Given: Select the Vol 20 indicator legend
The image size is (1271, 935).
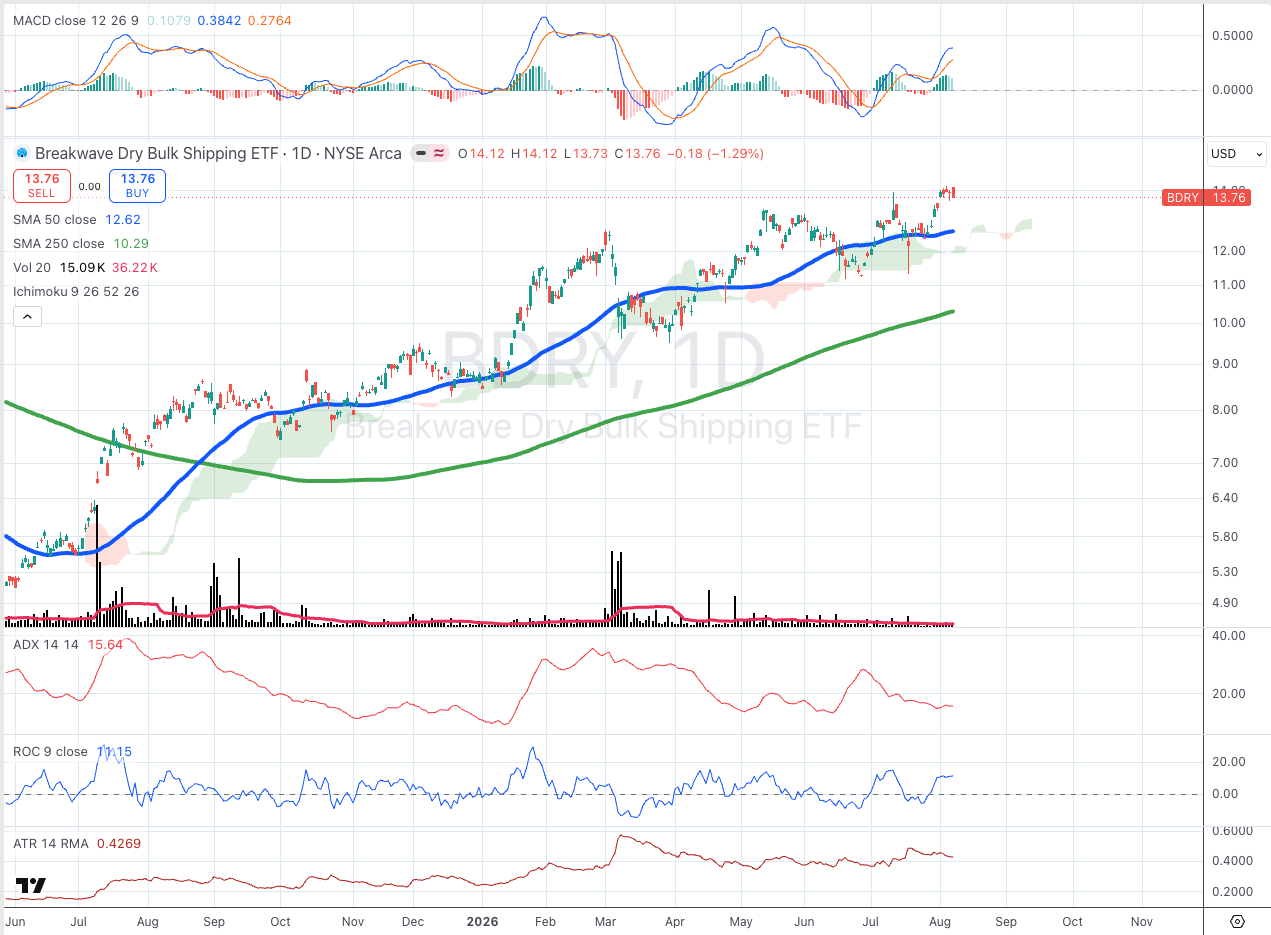Looking at the screenshot, I should click(x=33, y=268).
